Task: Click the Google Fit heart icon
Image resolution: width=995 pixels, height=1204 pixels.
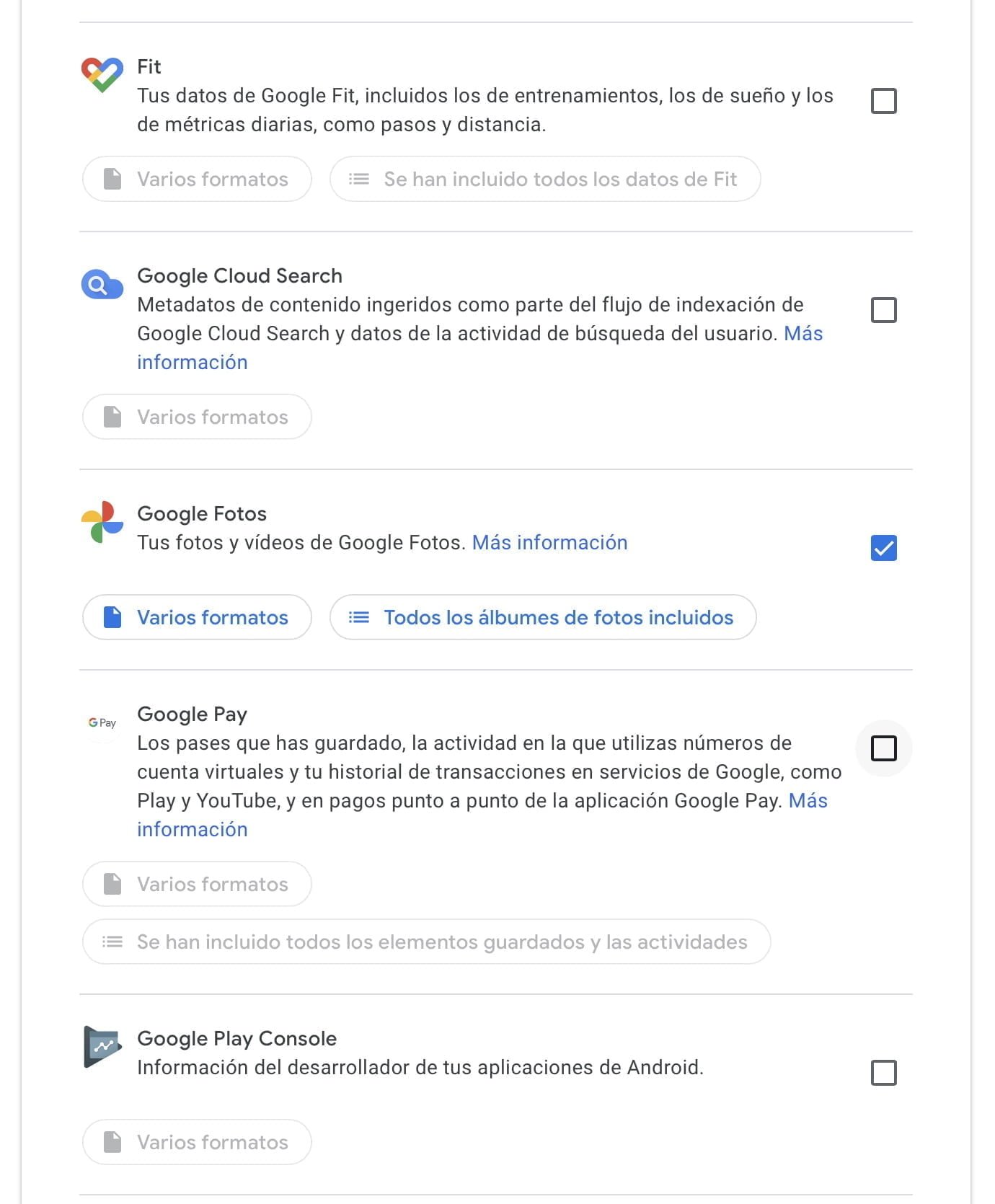Action: [102, 75]
